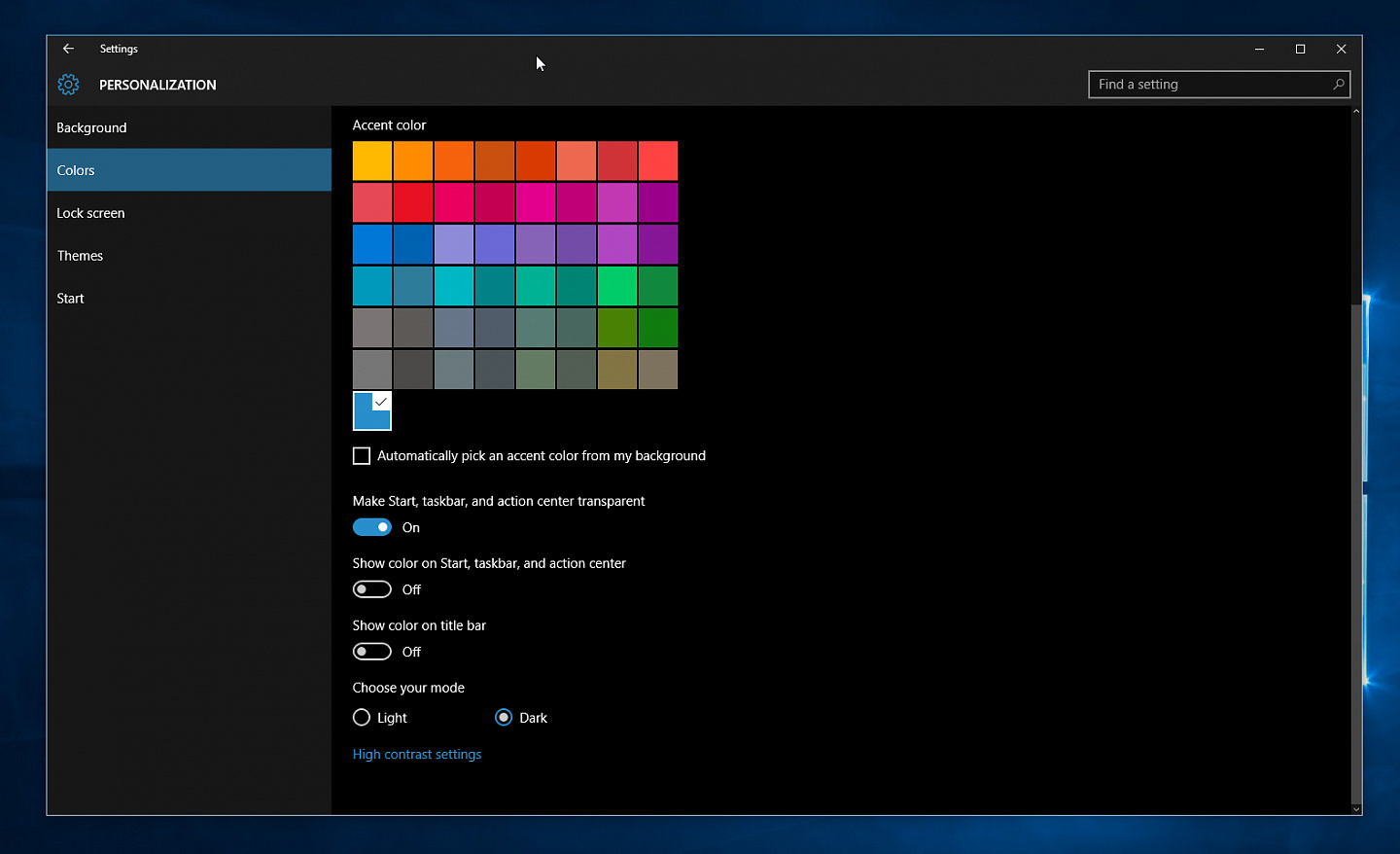Turn on Show color on title bar
Image resolution: width=1400 pixels, height=854 pixels.
click(372, 652)
